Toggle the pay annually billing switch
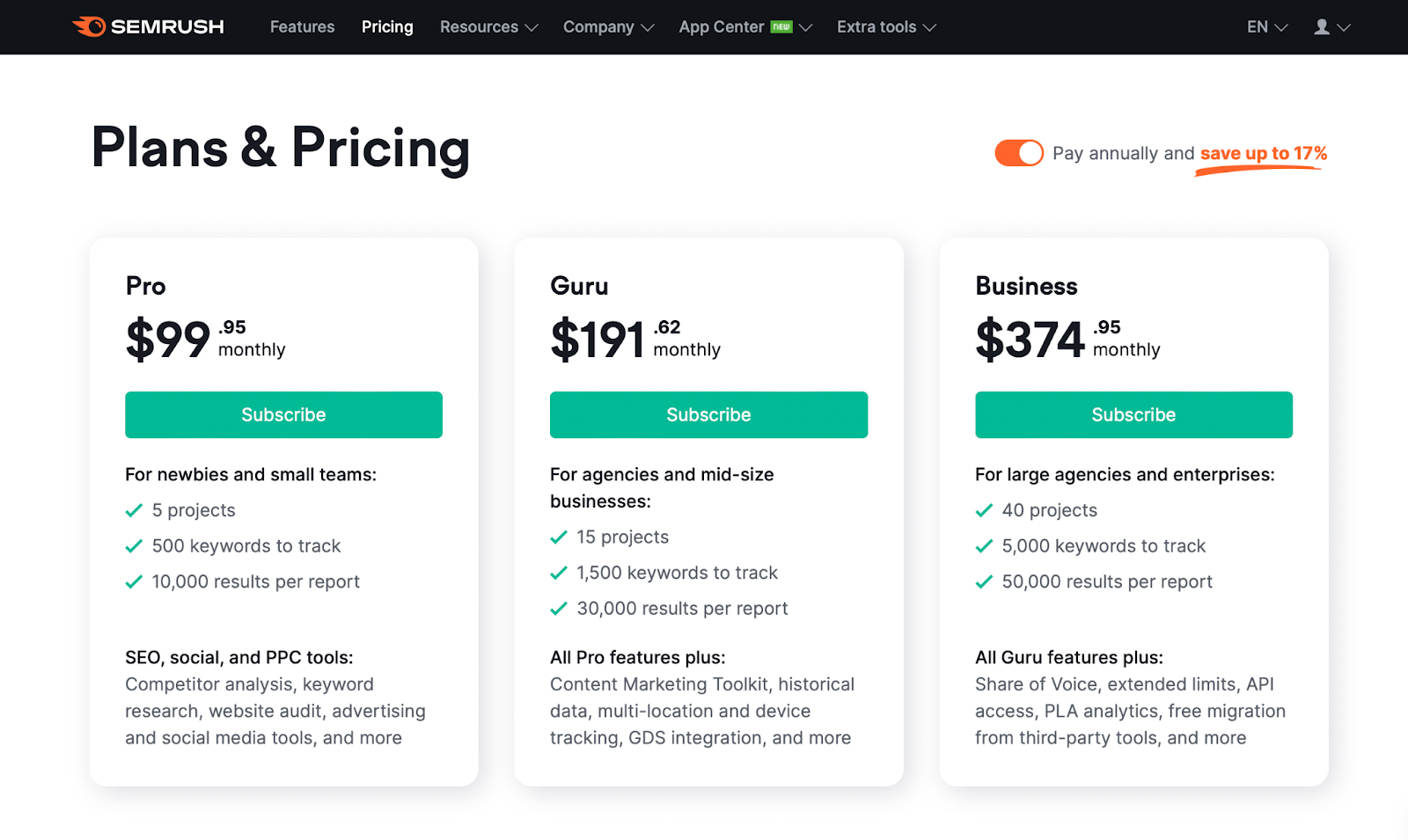 tap(1019, 153)
